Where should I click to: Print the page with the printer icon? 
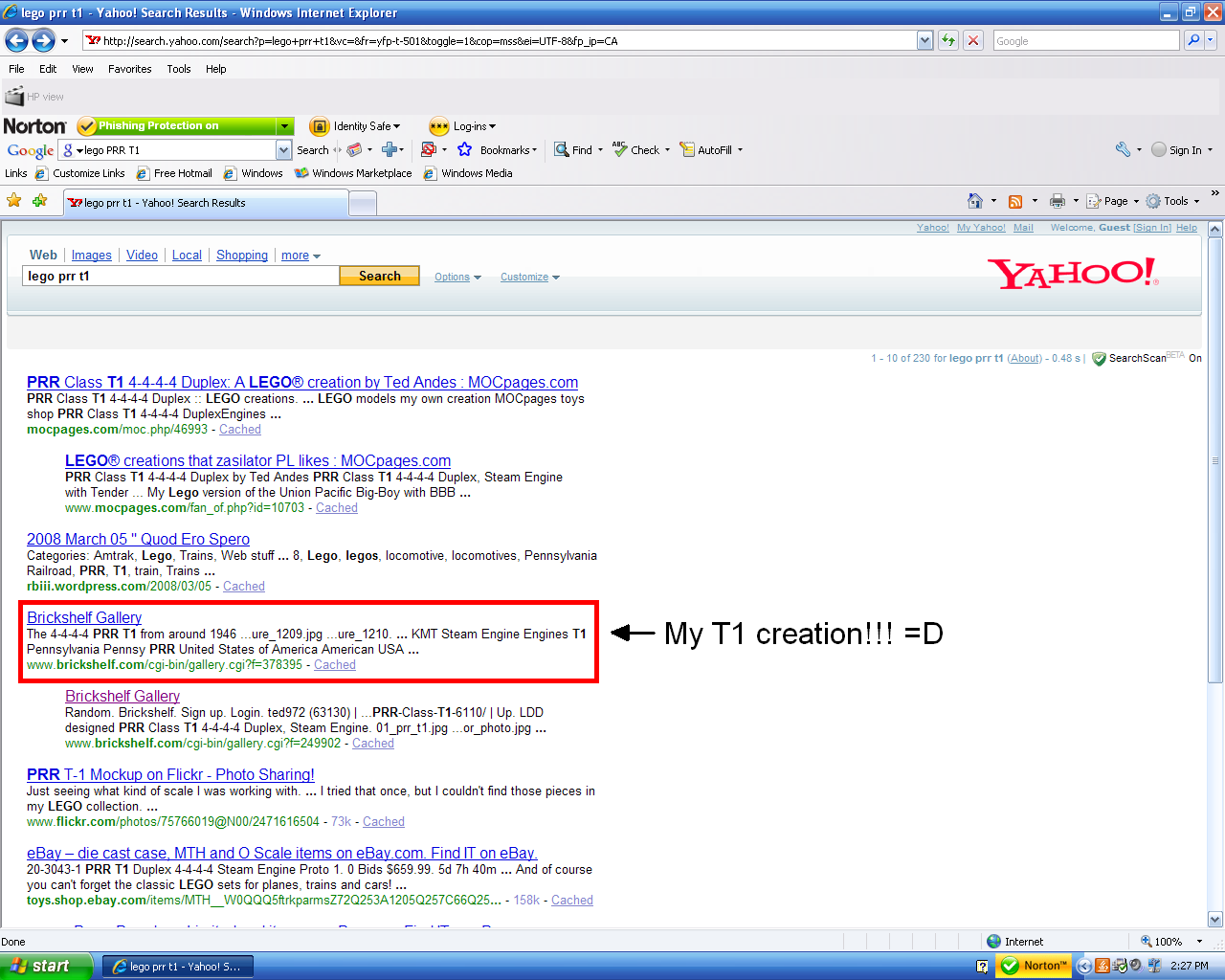pyautogui.click(x=1058, y=201)
